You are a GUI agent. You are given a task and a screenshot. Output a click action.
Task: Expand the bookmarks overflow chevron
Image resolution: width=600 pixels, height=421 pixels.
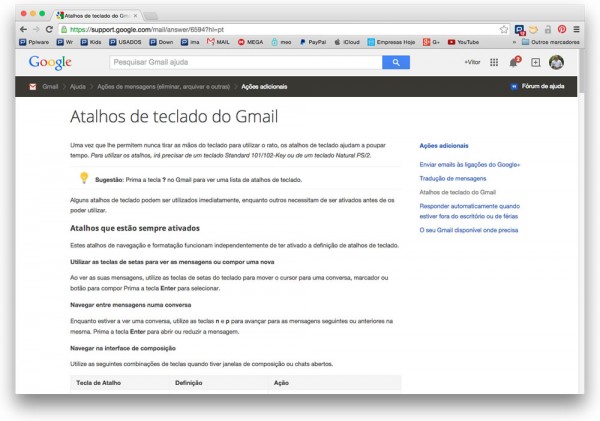pos(514,42)
